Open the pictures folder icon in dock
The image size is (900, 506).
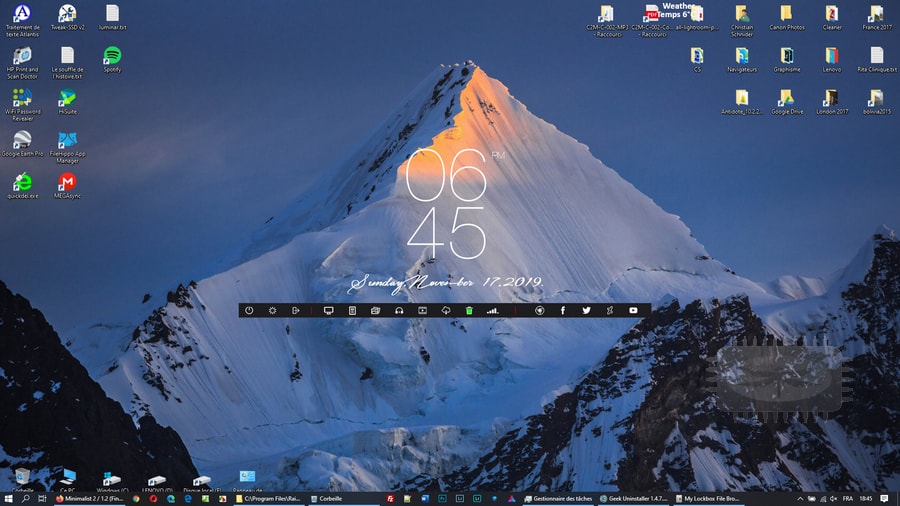375,310
